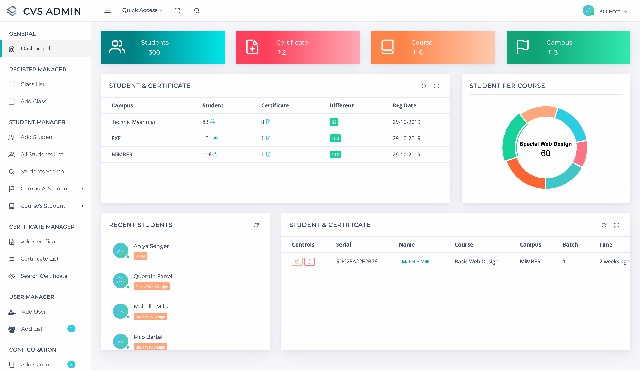Open Add Class in sidebar
The image size is (640, 371).
pos(33,101)
